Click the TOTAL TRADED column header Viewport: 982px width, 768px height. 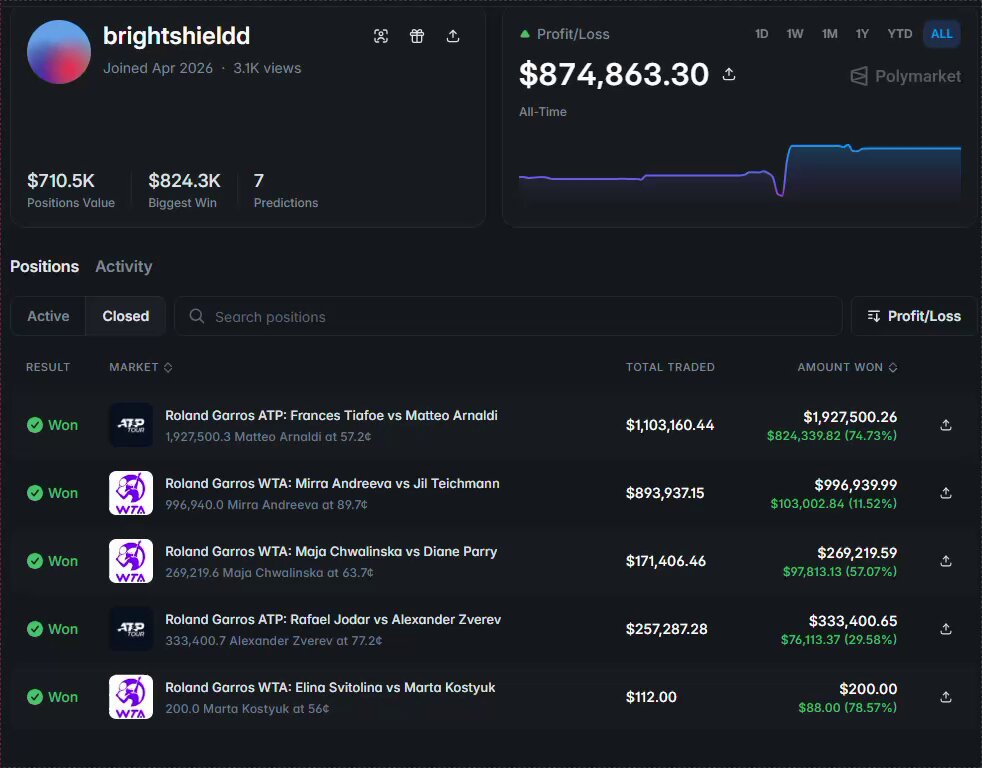coord(670,367)
